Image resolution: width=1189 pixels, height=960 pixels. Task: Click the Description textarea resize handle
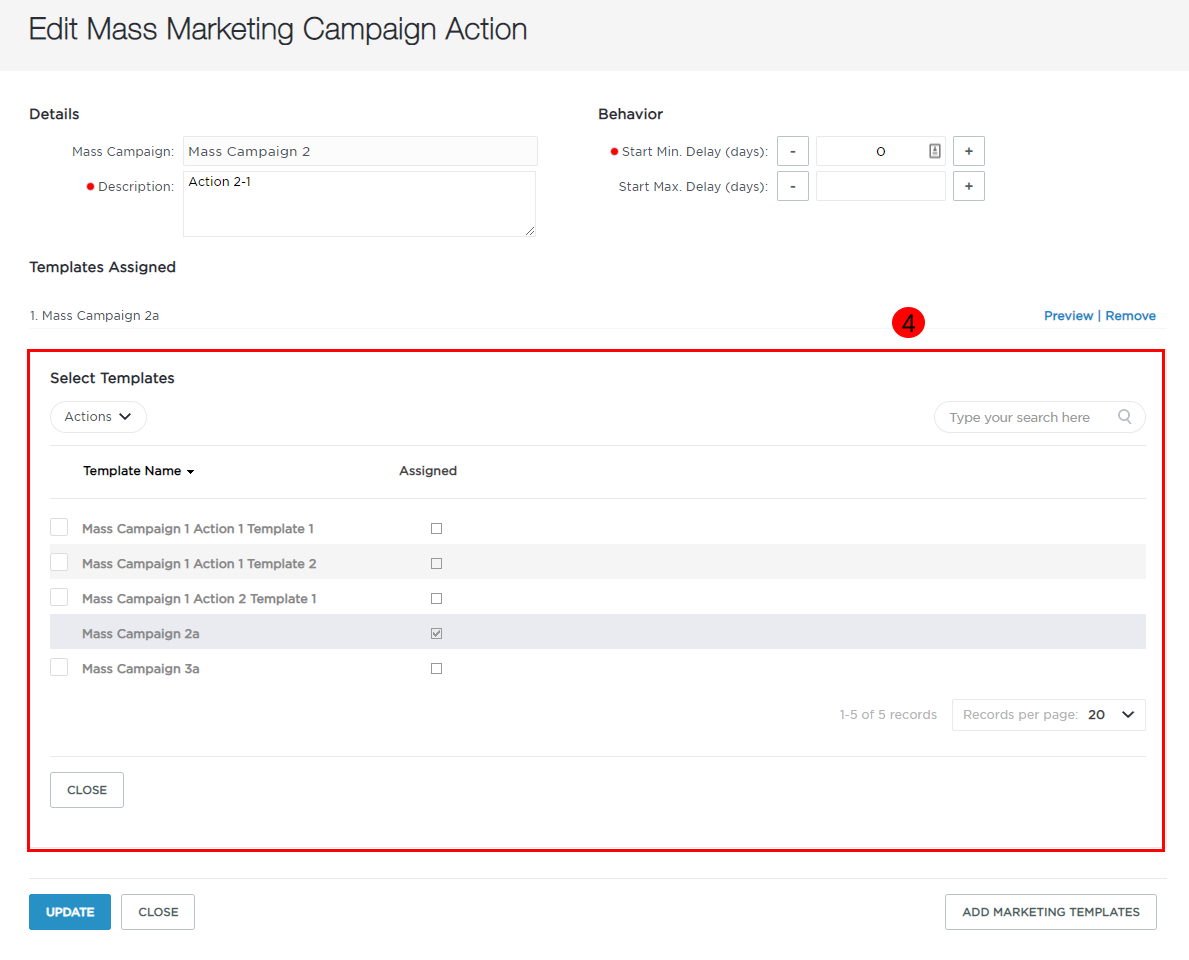pyautogui.click(x=530, y=231)
